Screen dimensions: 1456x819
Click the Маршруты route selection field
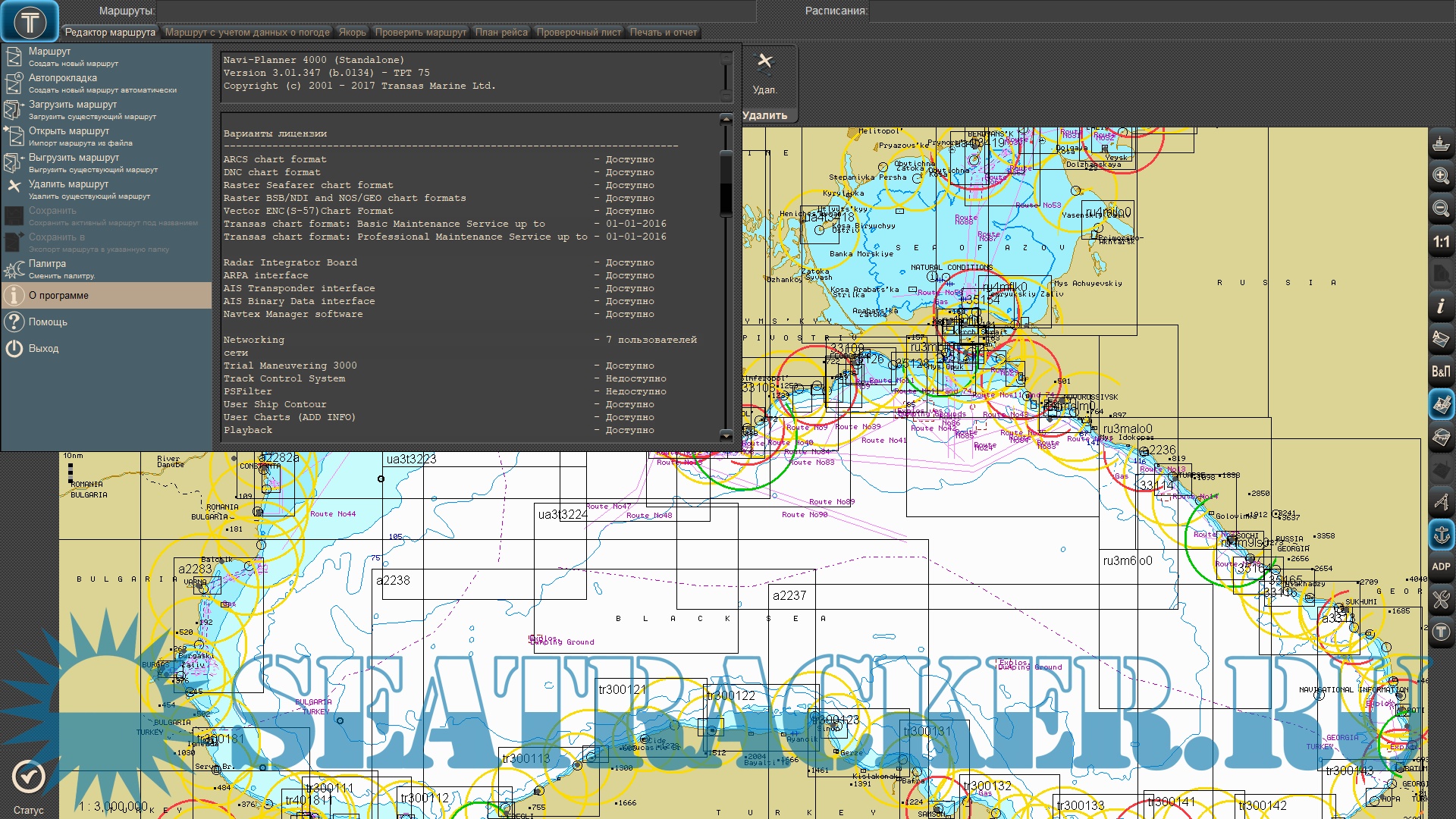point(457,11)
